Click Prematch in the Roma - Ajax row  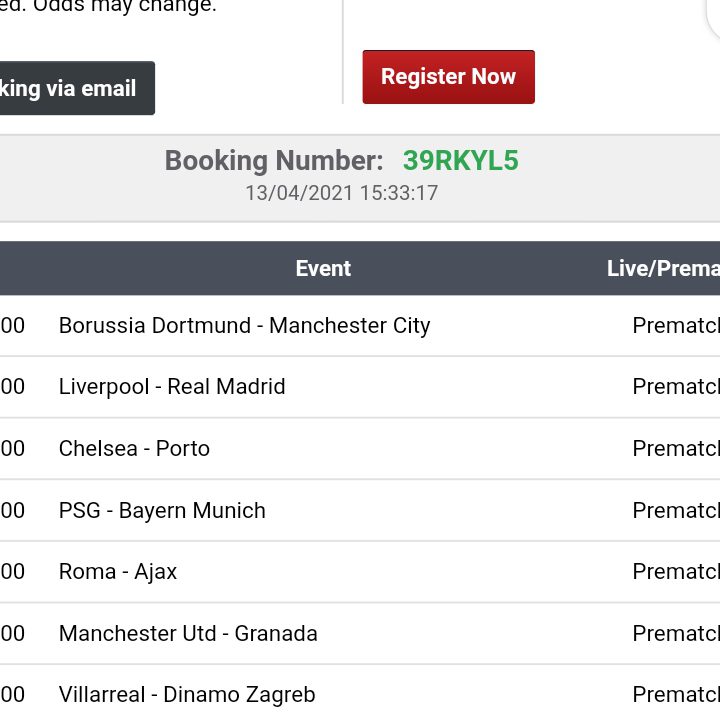click(675, 572)
